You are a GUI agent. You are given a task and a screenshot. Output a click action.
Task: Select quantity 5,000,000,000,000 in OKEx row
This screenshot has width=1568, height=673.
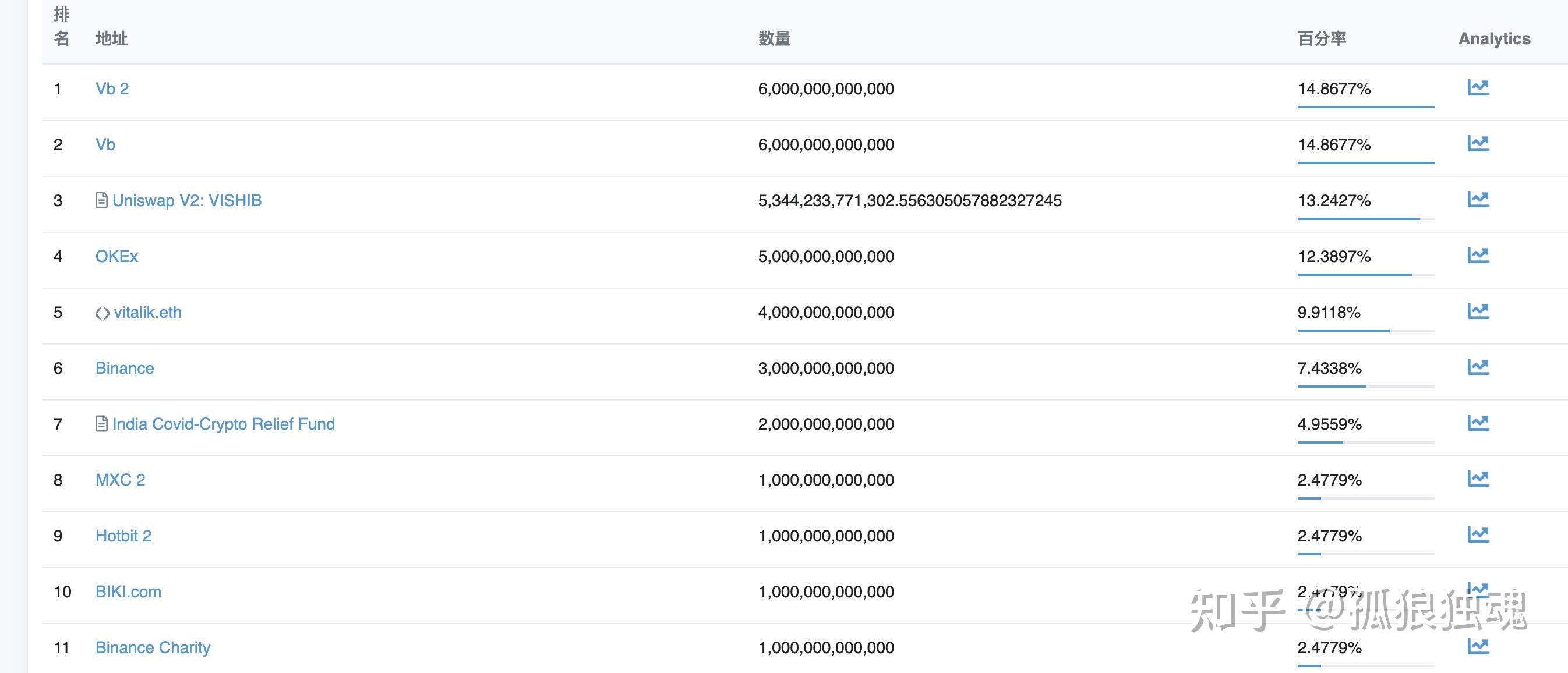point(826,257)
